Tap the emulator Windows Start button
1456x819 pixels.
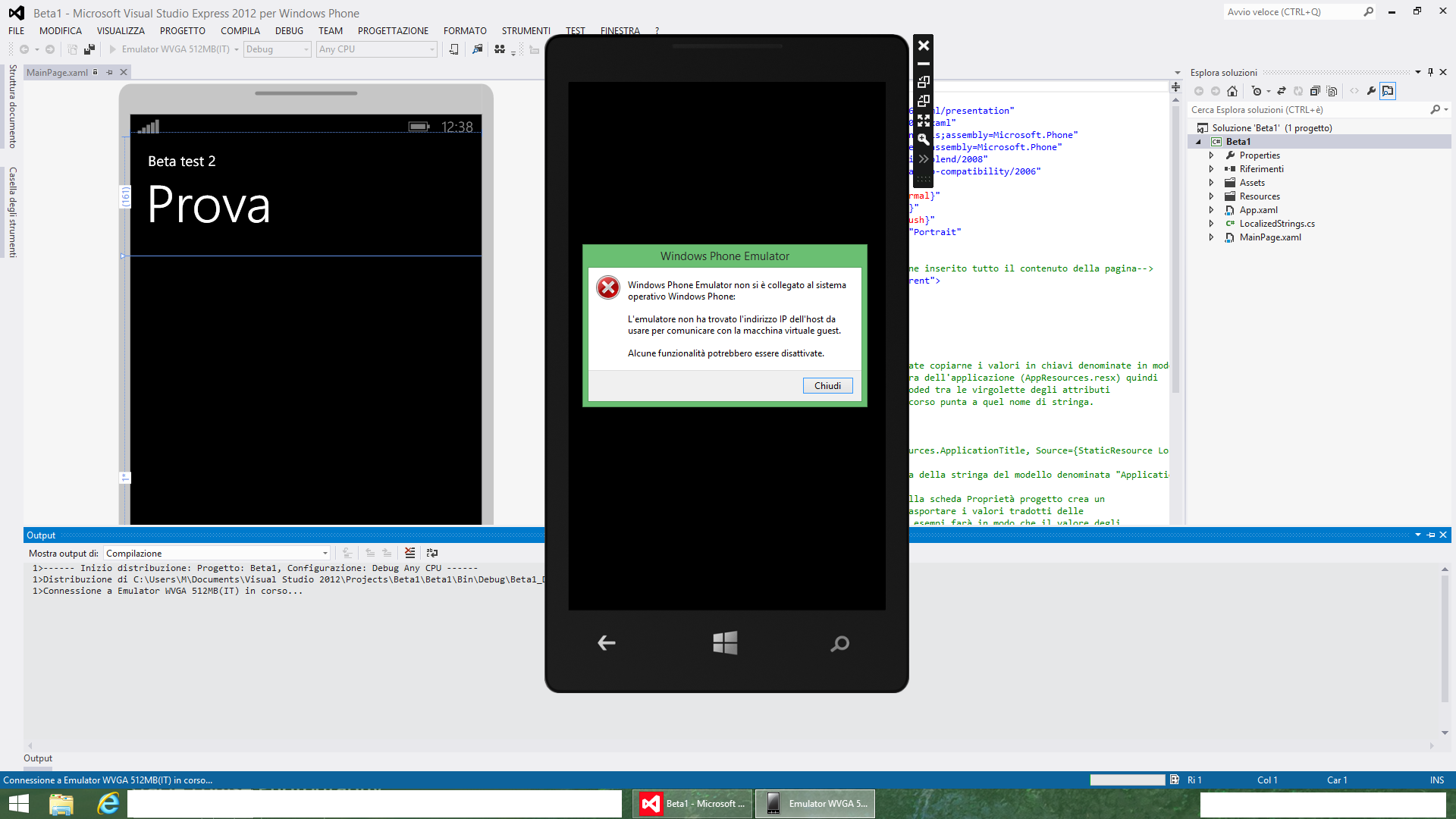[725, 643]
